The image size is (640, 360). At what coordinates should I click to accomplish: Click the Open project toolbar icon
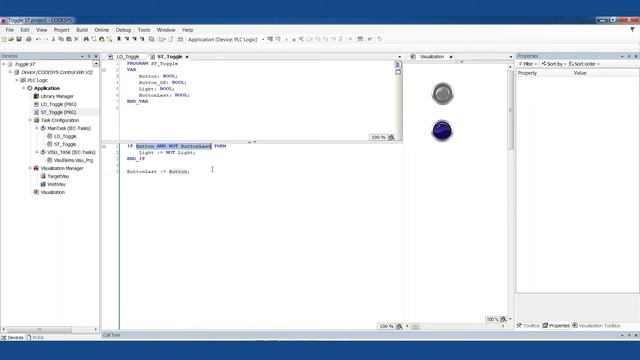11,39
